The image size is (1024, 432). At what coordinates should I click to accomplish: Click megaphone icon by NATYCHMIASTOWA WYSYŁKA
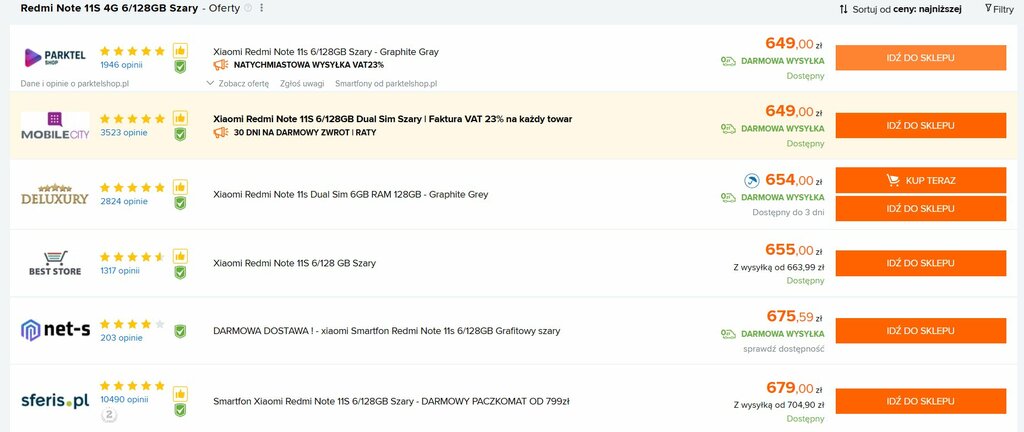(221, 65)
